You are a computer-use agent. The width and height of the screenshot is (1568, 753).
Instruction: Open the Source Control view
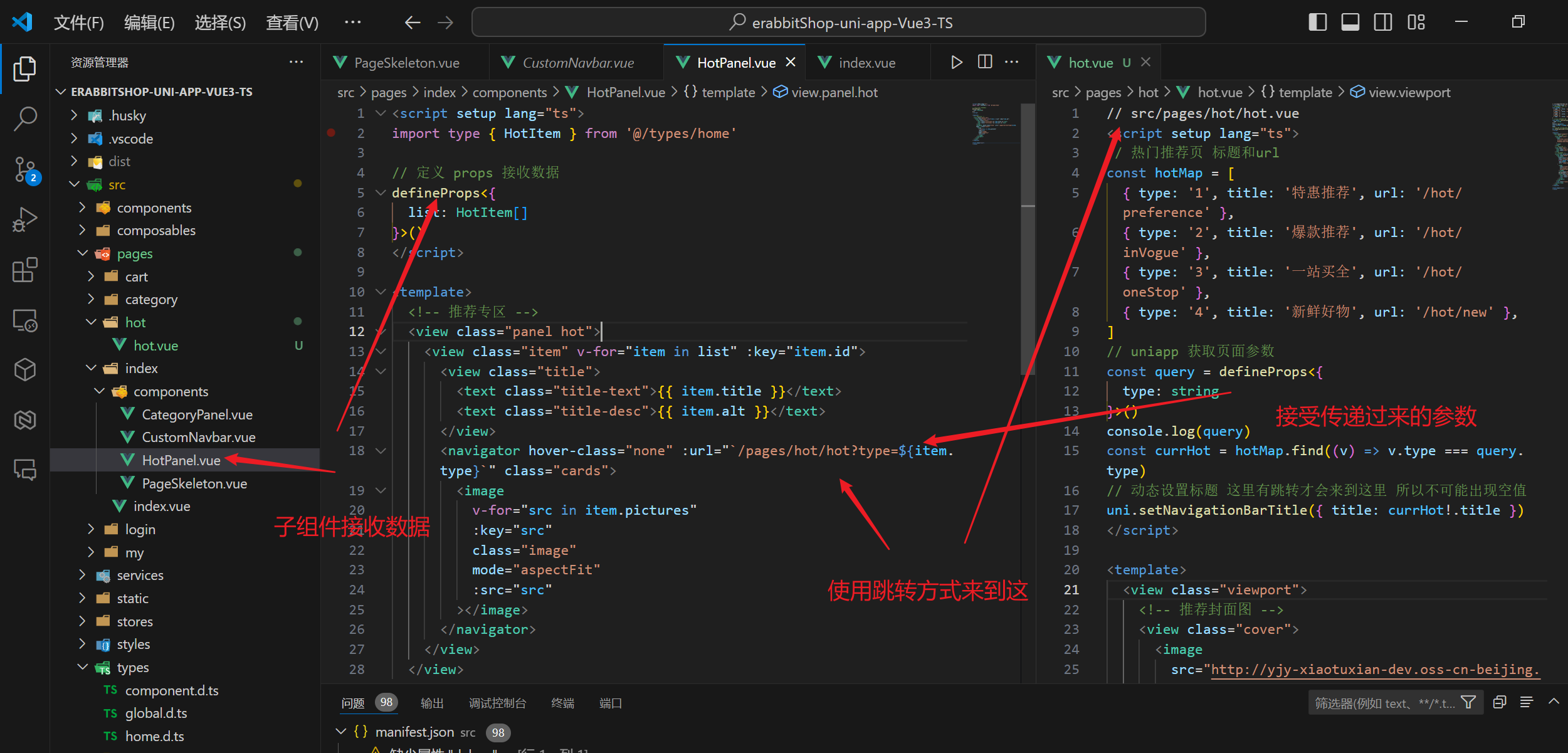25,169
